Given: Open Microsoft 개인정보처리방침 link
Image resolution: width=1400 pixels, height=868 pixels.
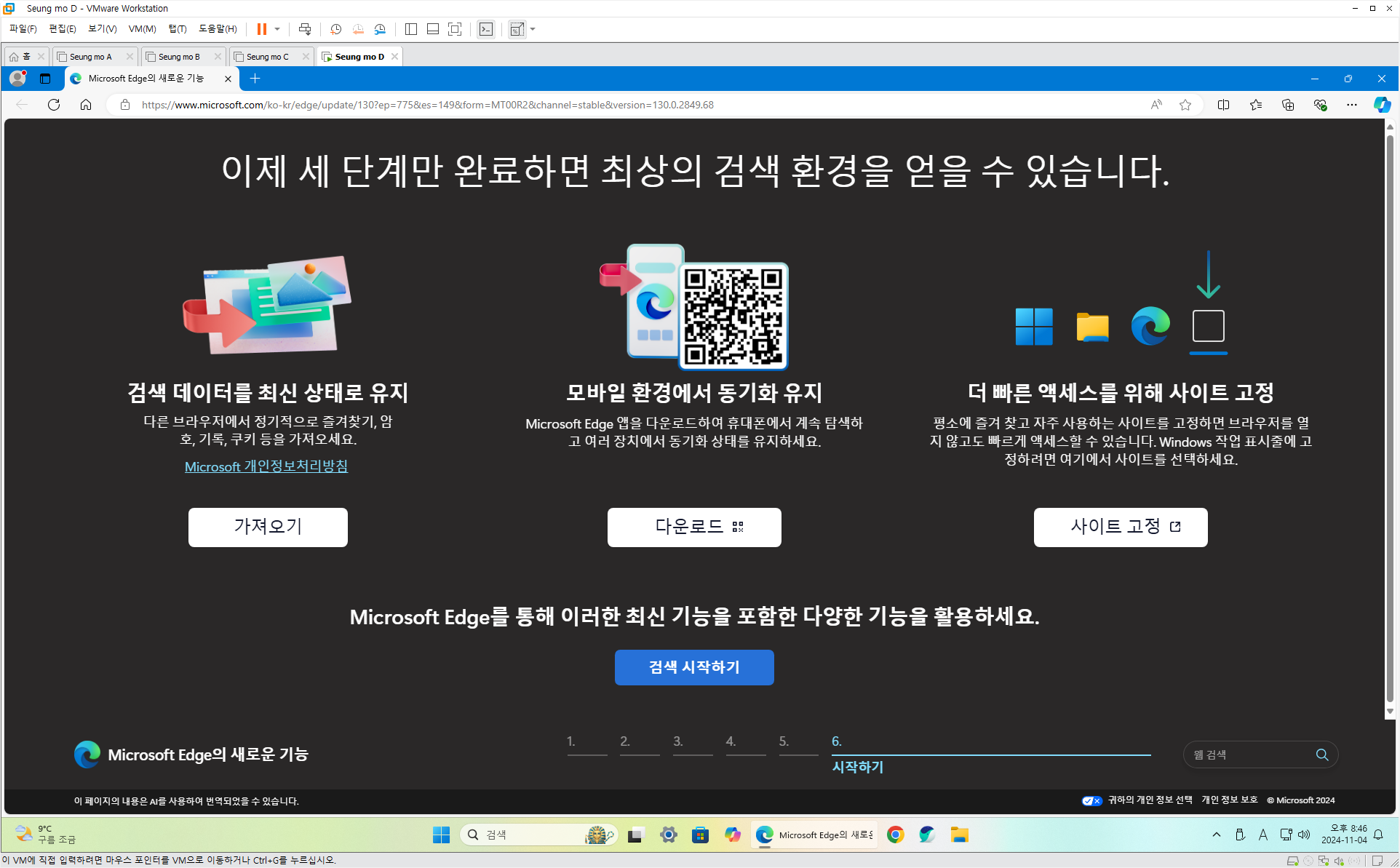Looking at the screenshot, I should [x=266, y=466].
